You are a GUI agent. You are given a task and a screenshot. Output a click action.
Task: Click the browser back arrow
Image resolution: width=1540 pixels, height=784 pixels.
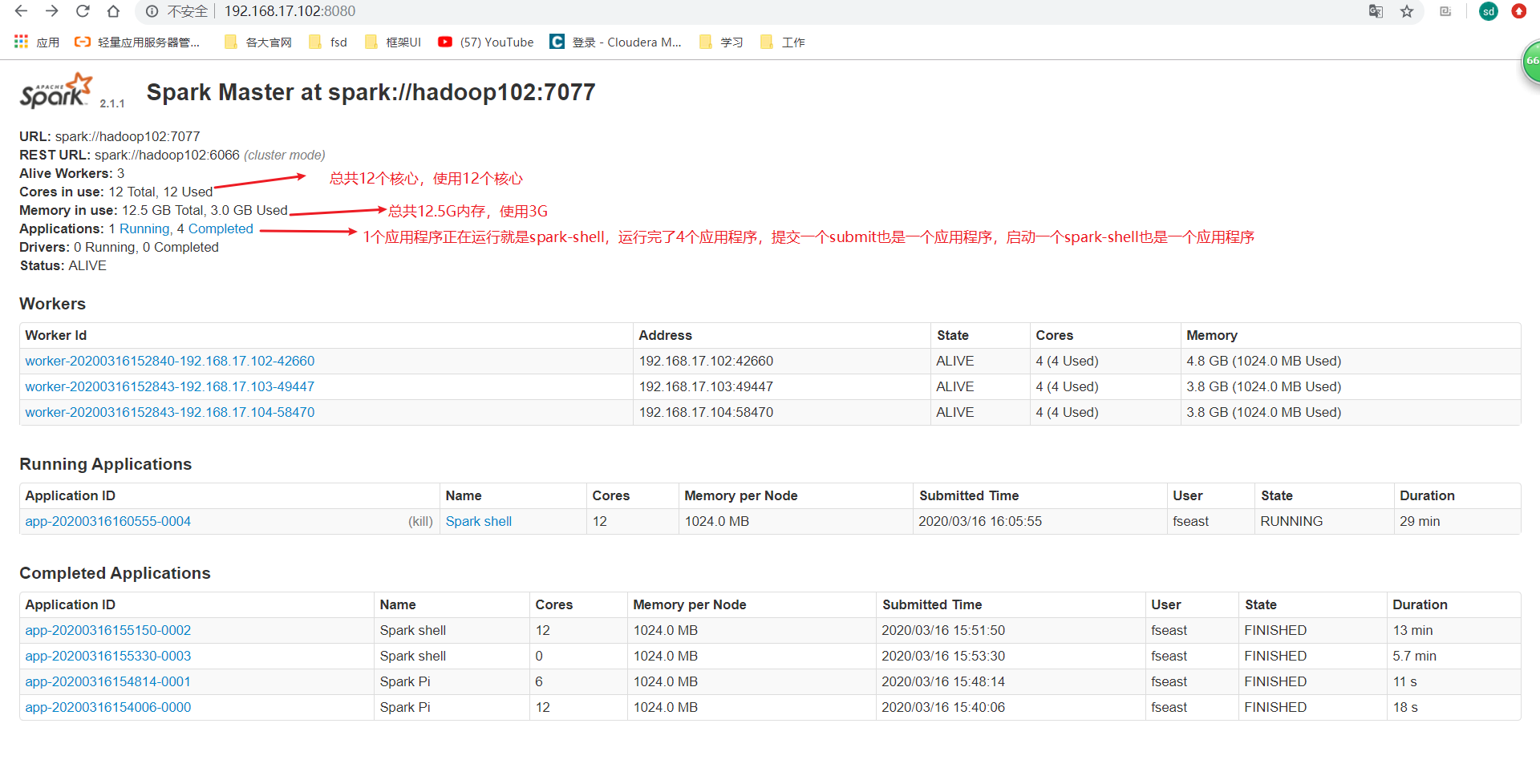tap(22, 11)
